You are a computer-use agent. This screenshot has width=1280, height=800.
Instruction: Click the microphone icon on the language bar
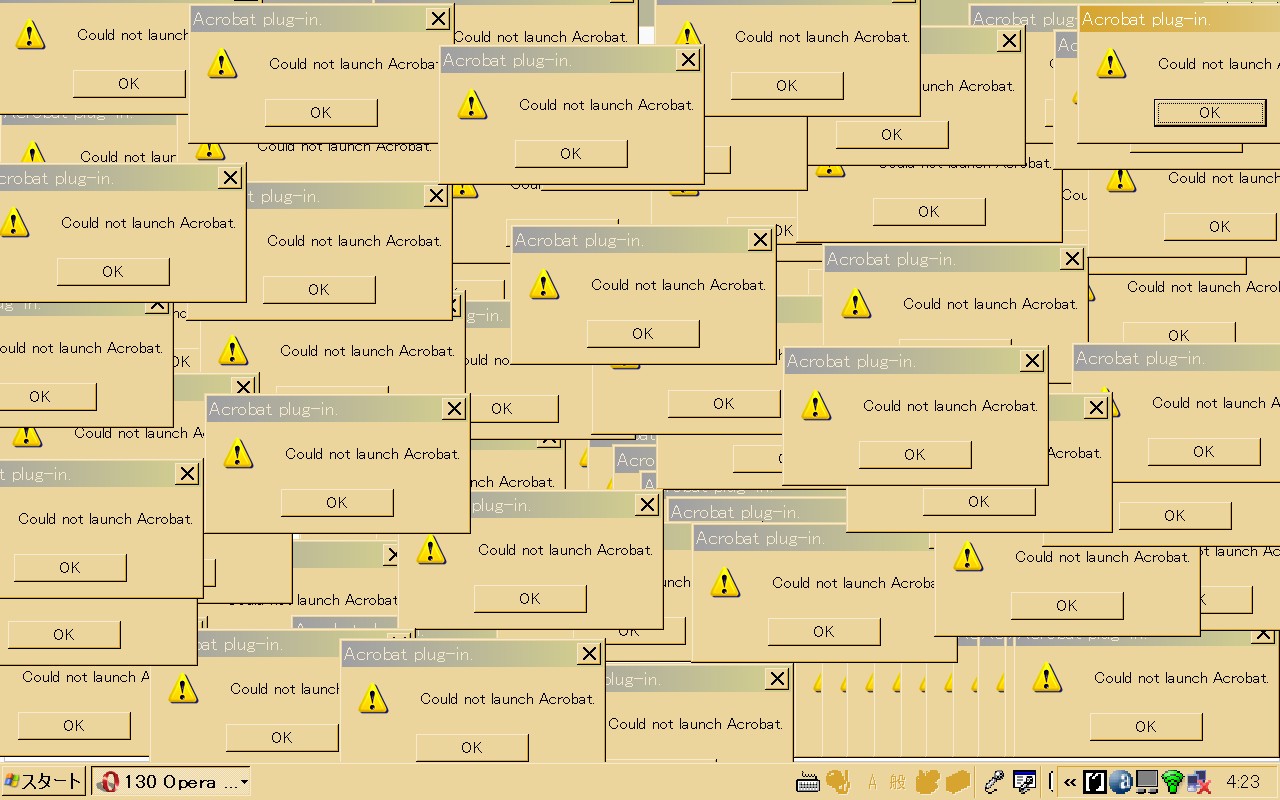(x=994, y=782)
